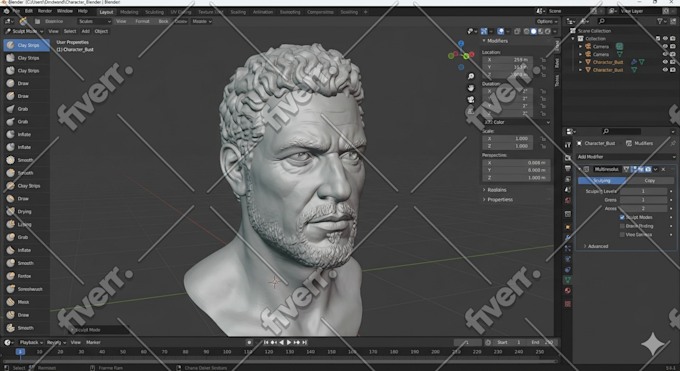Click the viewport zoom magnifier icon
680x371 pixels.
471,76
